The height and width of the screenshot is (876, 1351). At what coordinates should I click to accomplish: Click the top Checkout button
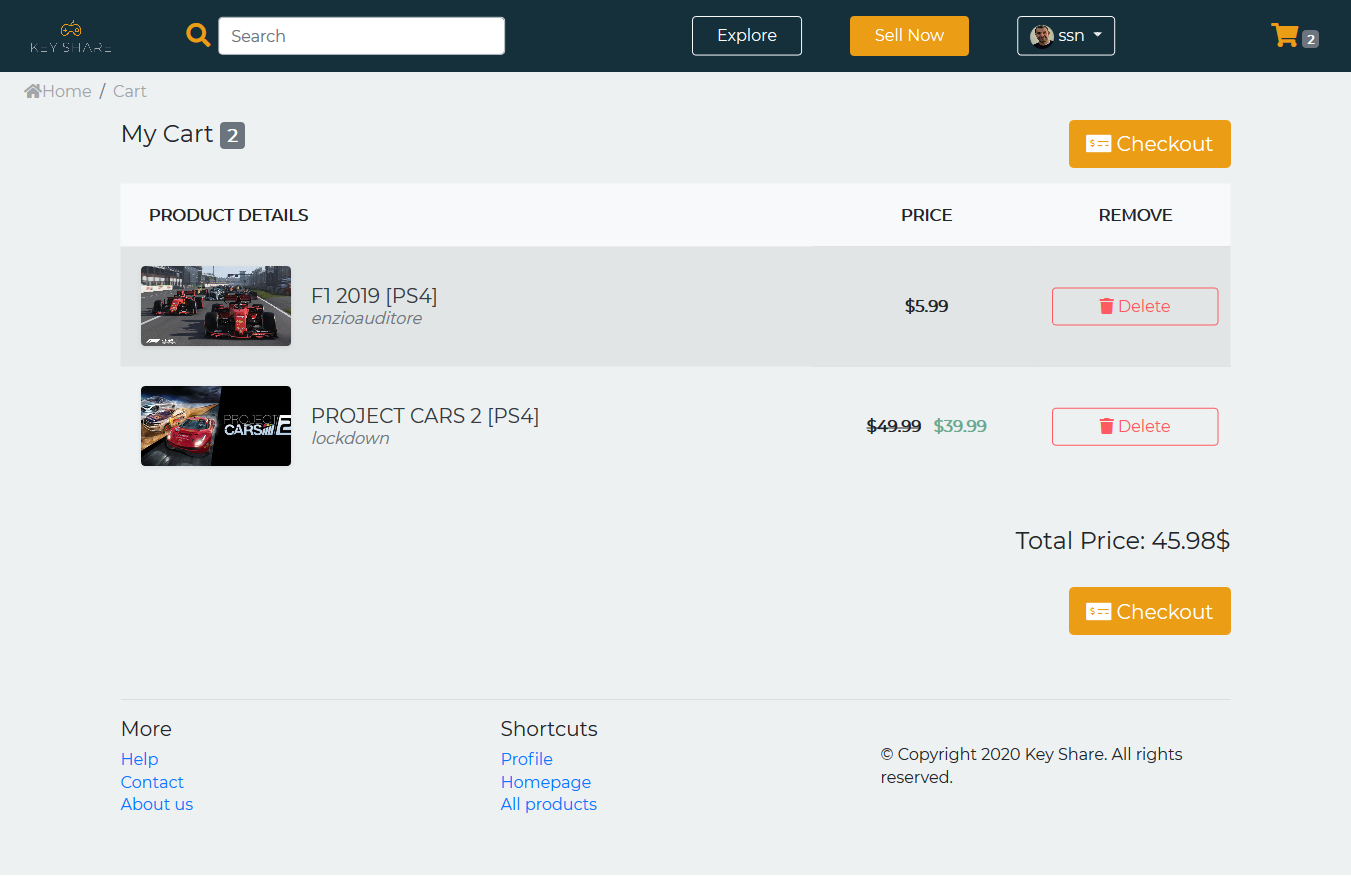coord(1150,144)
